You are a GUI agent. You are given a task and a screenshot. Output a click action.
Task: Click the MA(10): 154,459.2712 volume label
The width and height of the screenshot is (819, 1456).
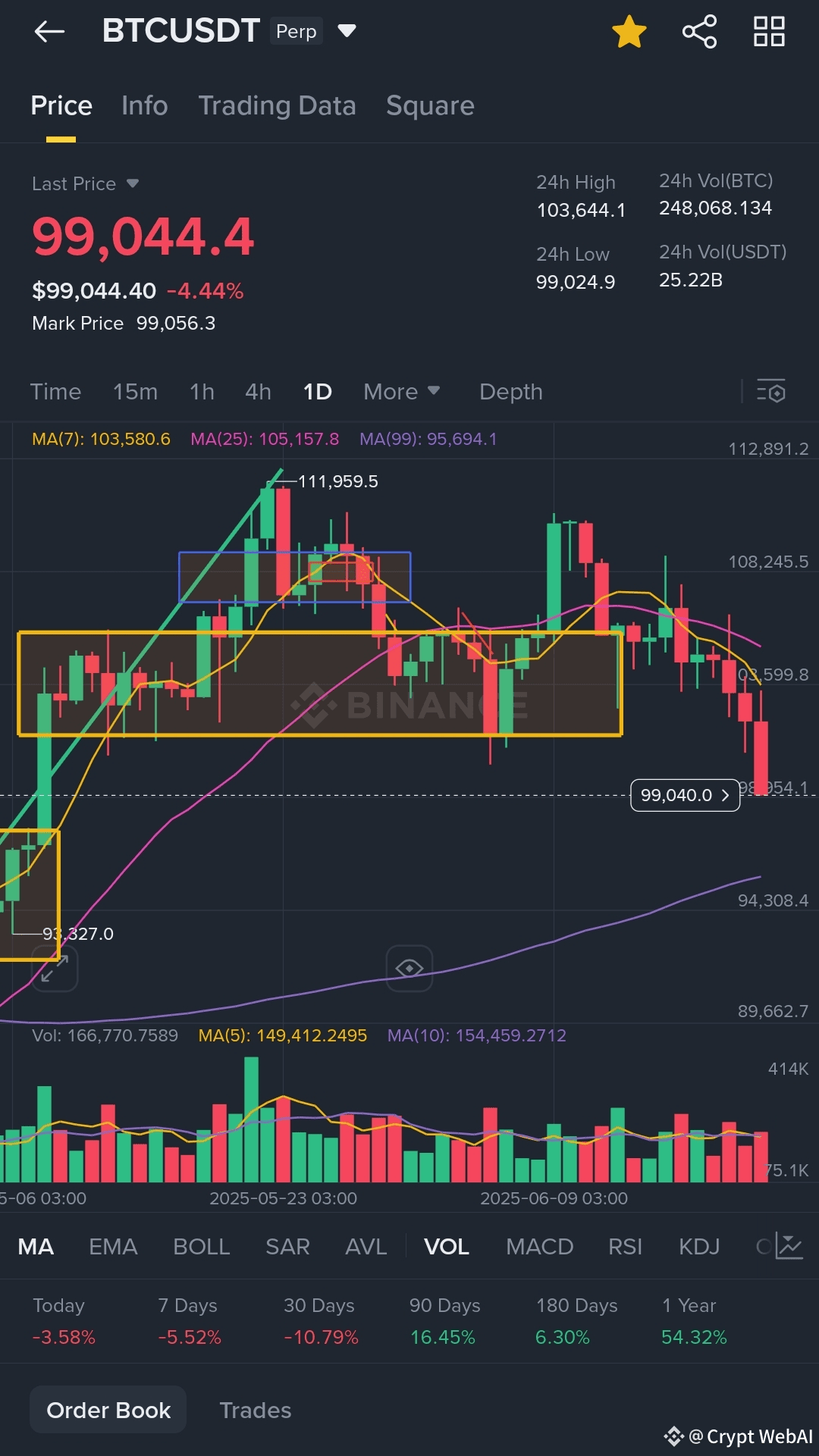[x=477, y=1035]
